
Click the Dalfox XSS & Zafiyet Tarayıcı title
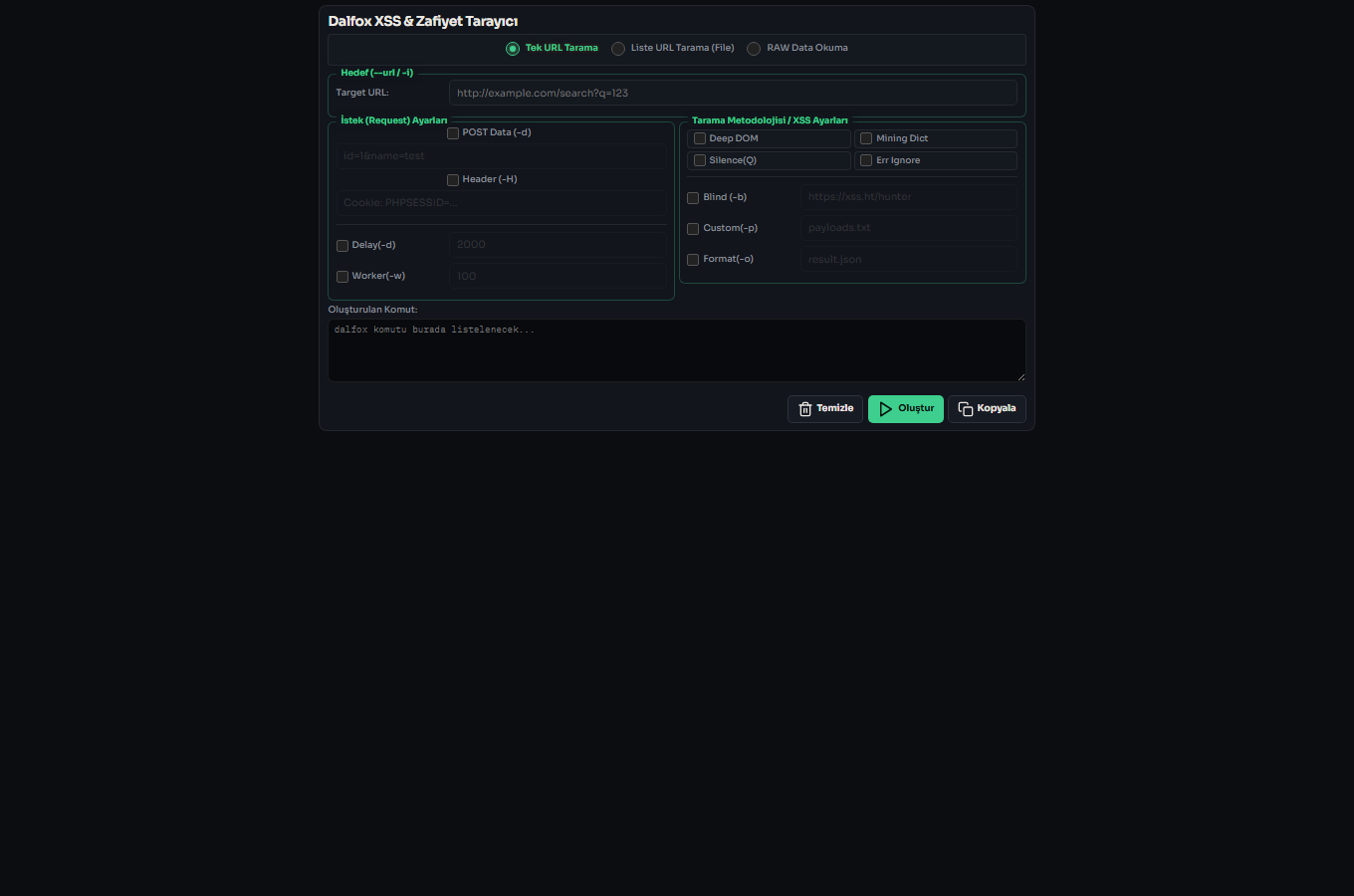point(423,21)
